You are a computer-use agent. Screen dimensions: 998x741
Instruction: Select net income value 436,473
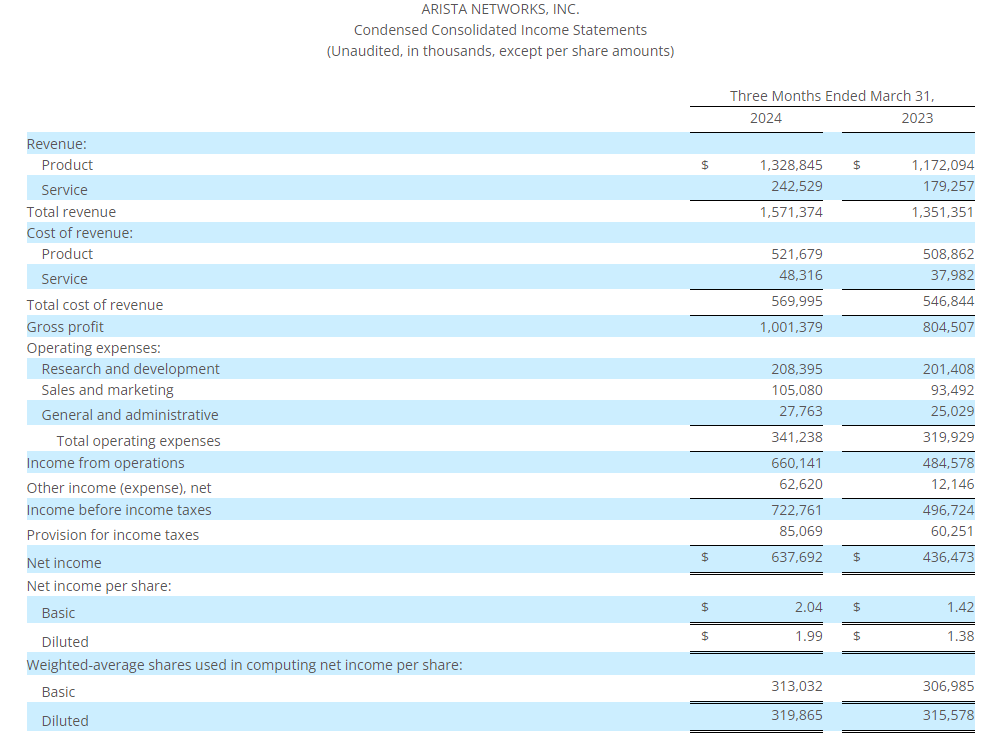[x=948, y=557]
